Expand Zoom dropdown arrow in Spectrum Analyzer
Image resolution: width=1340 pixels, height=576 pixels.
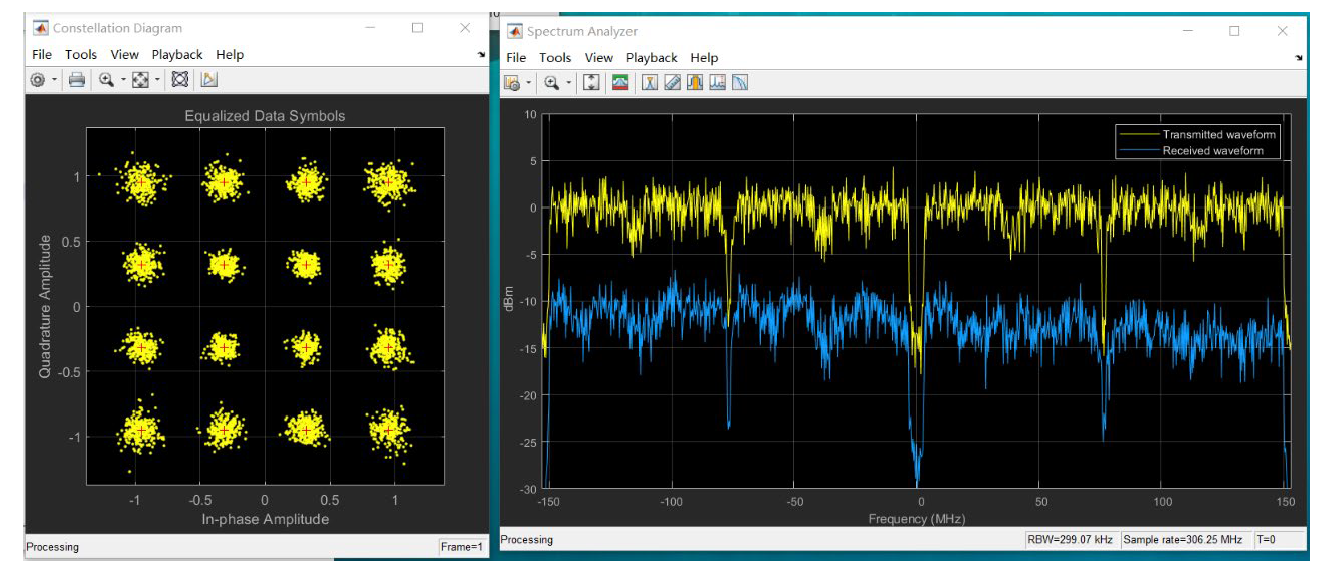point(568,83)
